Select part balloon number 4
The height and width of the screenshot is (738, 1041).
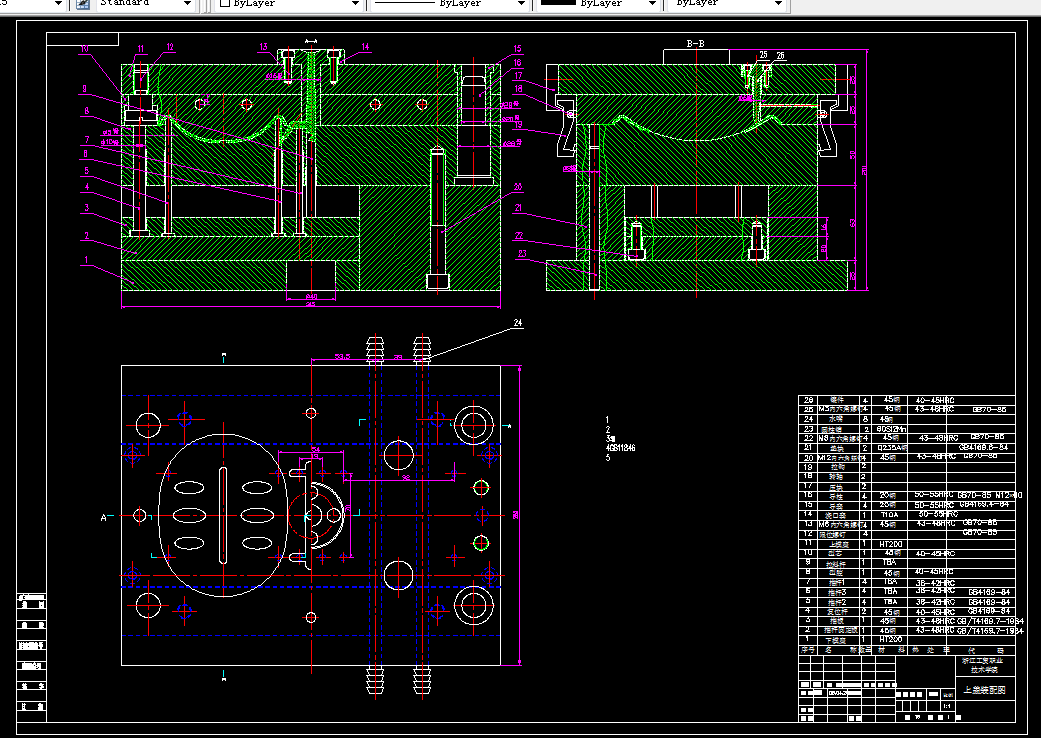86,187
